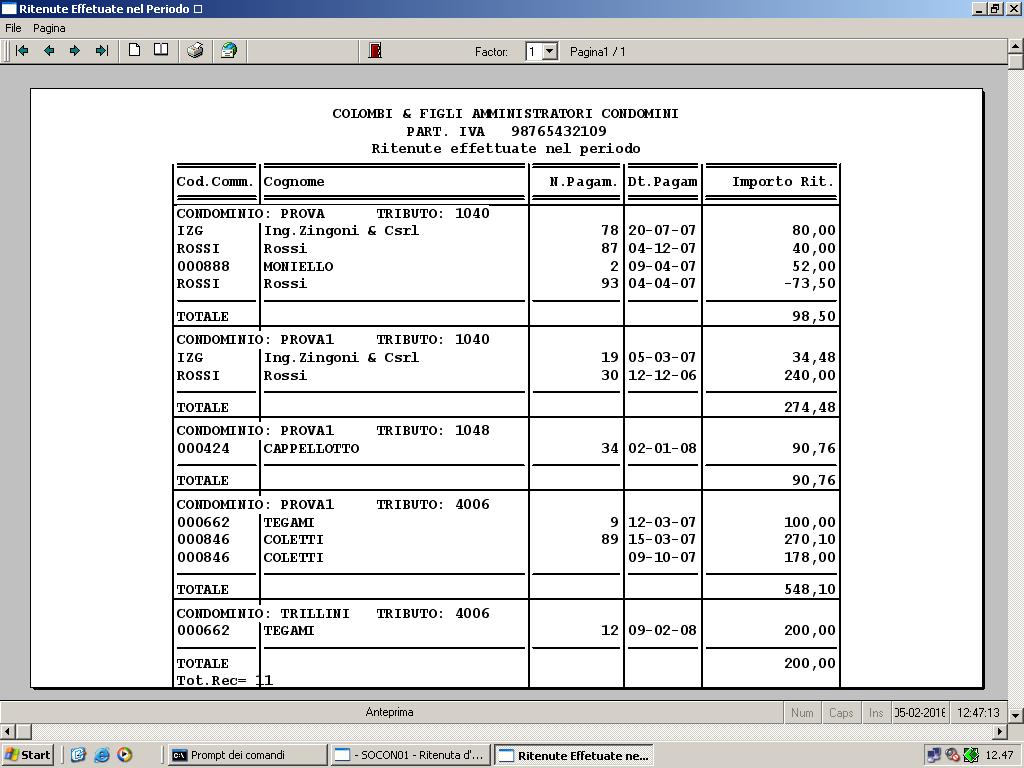The height and width of the screenshot is (768, 1024).
Task: Click amount 270,10 for COLETTI
Action: tap(810, 539)
